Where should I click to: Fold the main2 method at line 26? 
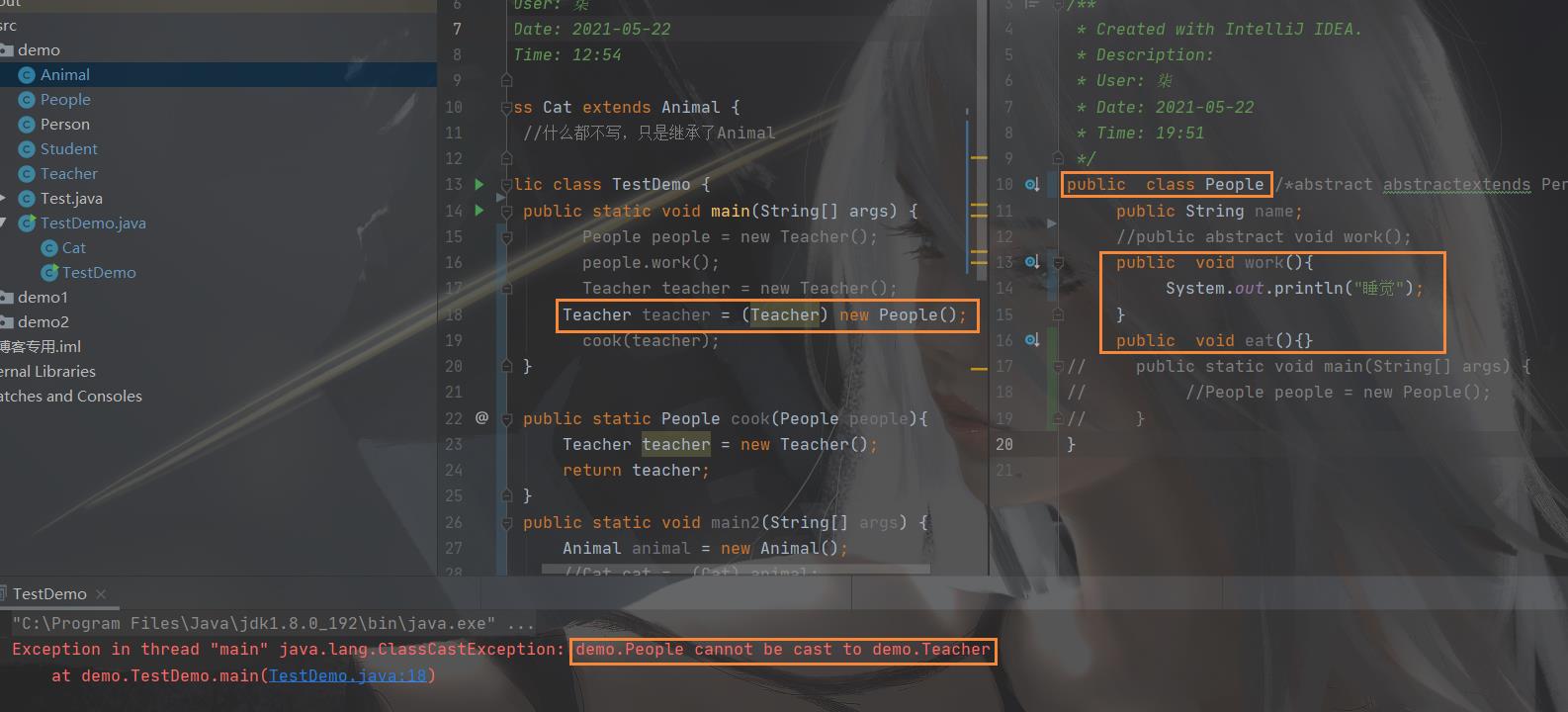506,522
